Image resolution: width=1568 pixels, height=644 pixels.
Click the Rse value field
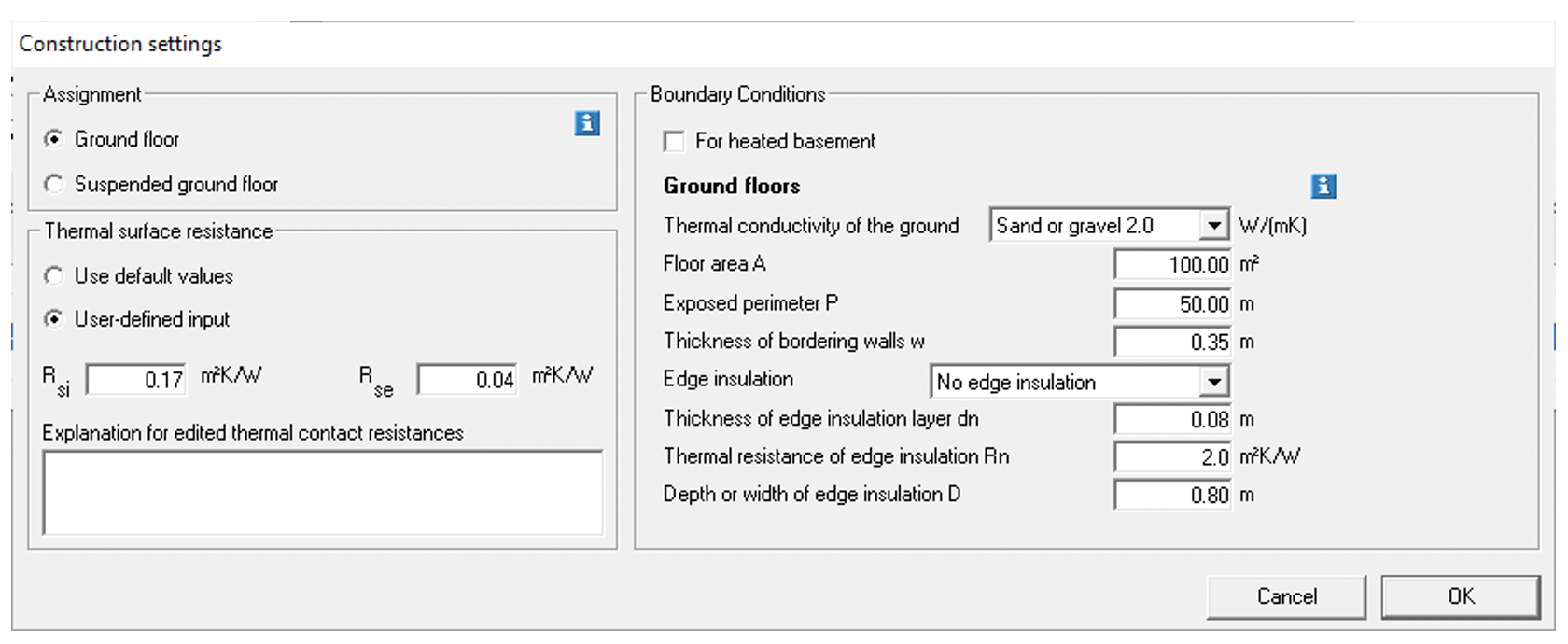tap(467, 378)
